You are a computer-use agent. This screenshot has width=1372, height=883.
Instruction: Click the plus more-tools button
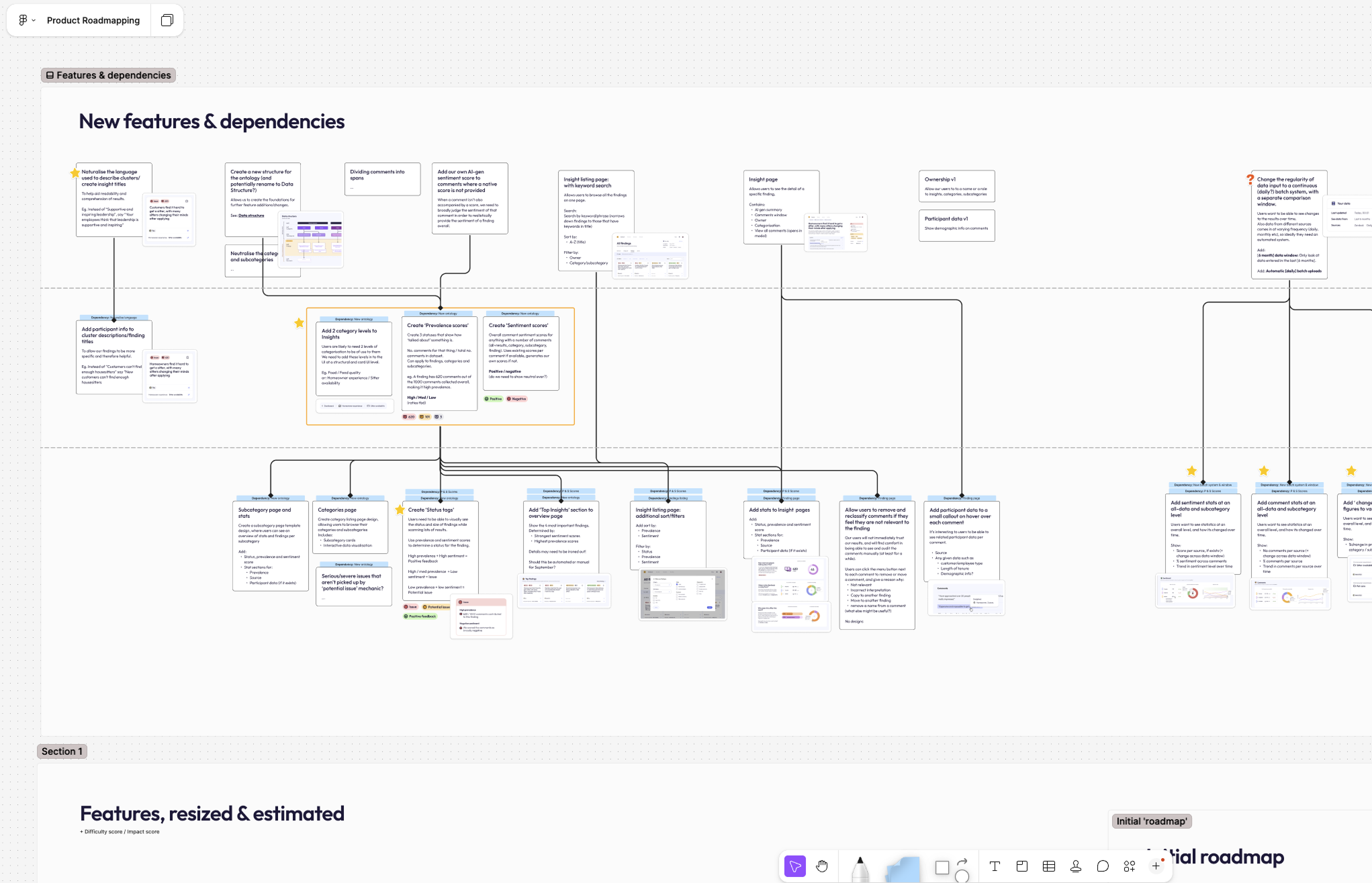[x=1156, y=866]
